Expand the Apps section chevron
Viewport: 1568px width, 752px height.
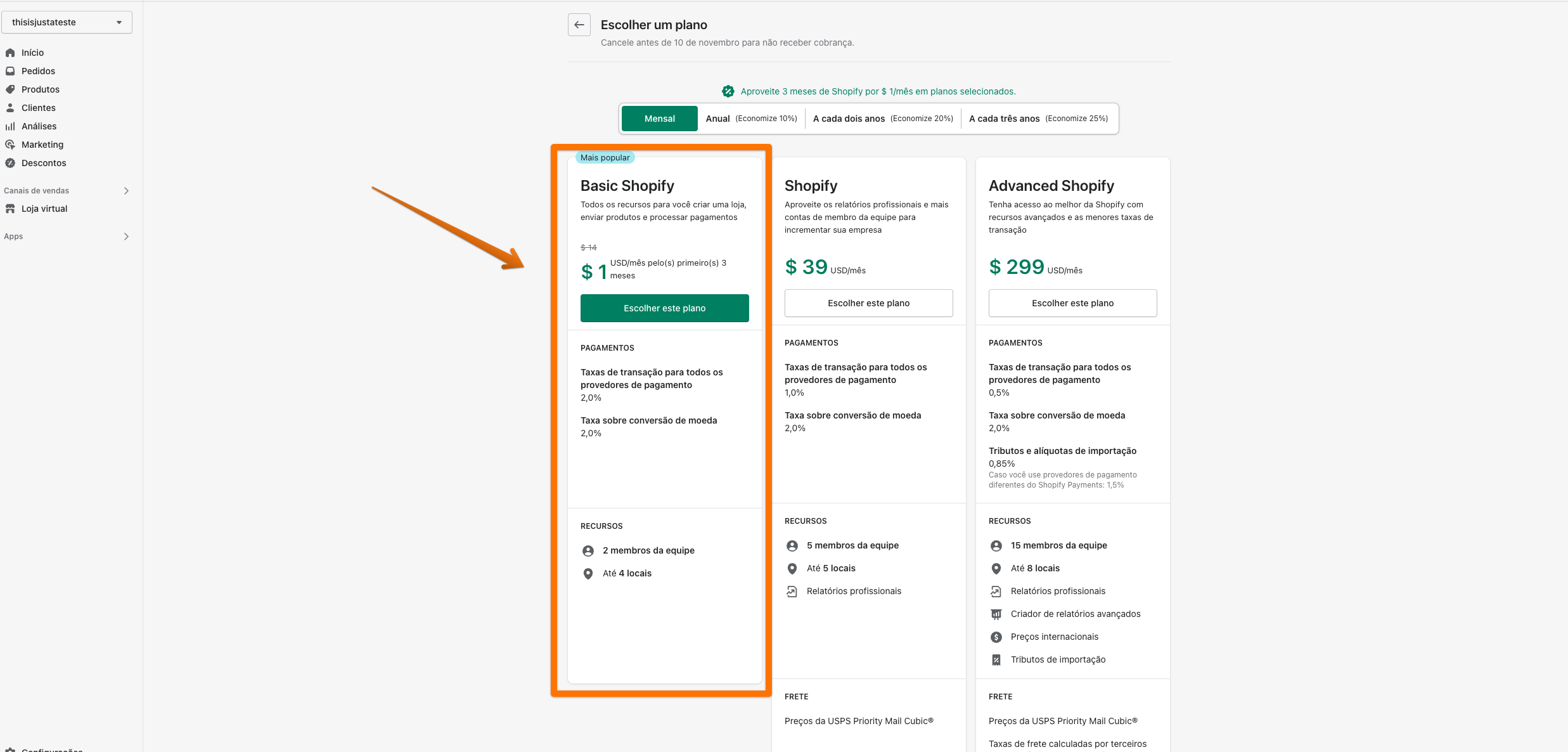126,237
